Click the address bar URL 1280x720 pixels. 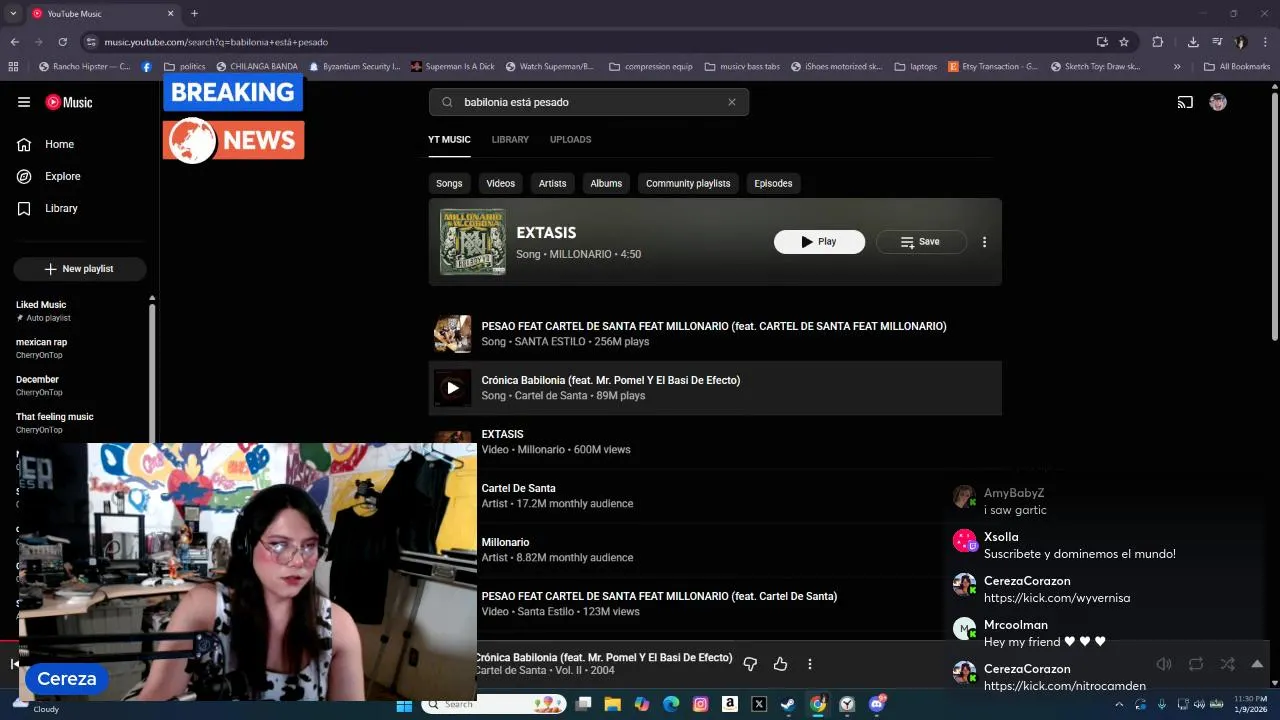216,42
